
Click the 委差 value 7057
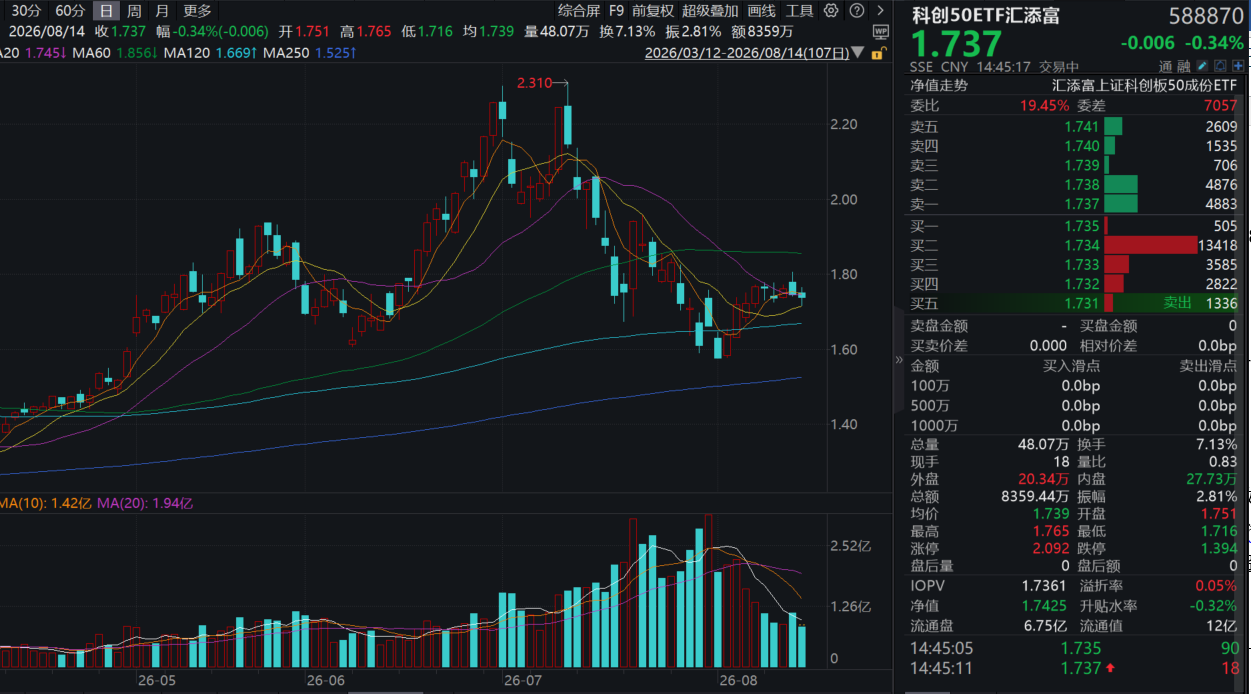pyautogui.click(x=1220, y=106)
